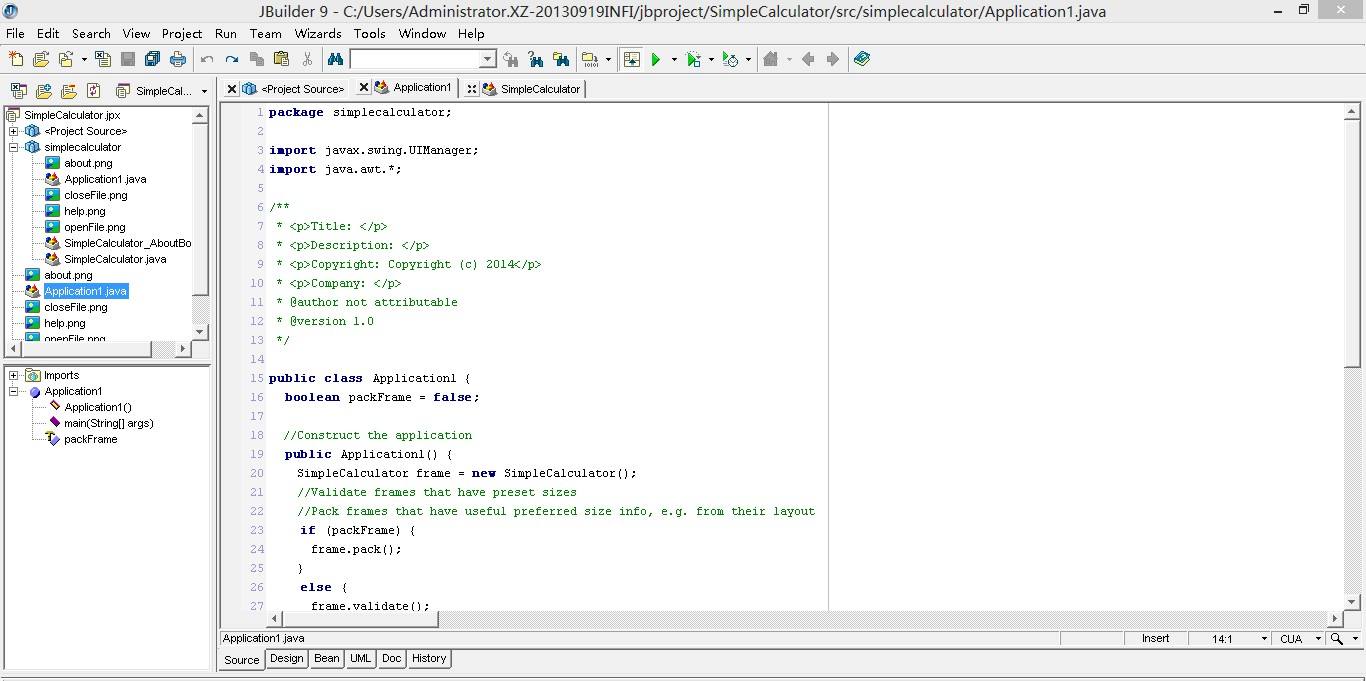Image resolution: width=1366 pixels, height=681 pixels.
Task: Collapse the simplecalculator package node
Action: 14,147
